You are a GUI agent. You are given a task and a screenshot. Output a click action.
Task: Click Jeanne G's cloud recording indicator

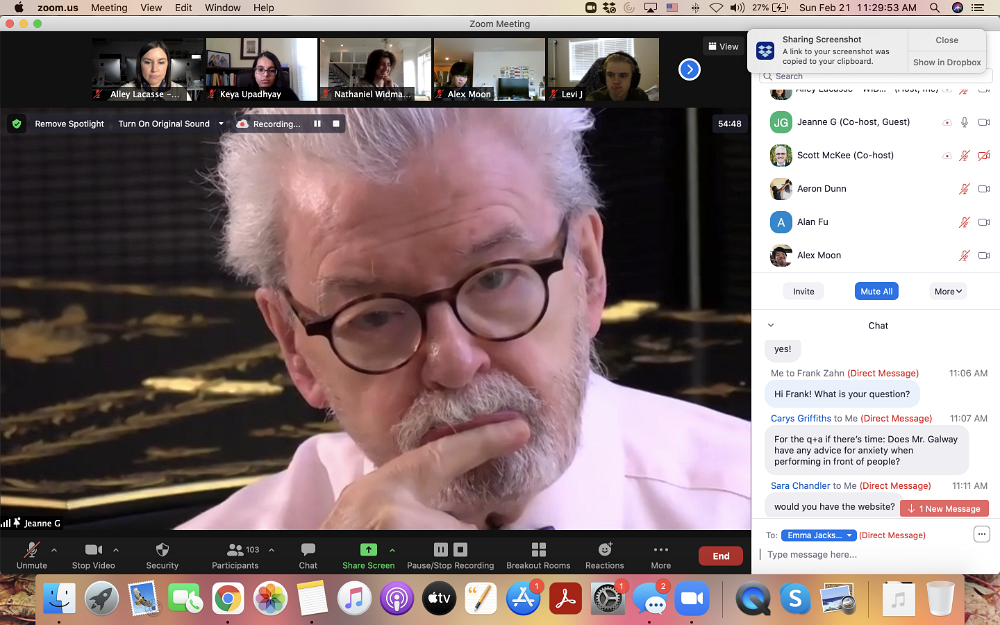coord(947,122)
